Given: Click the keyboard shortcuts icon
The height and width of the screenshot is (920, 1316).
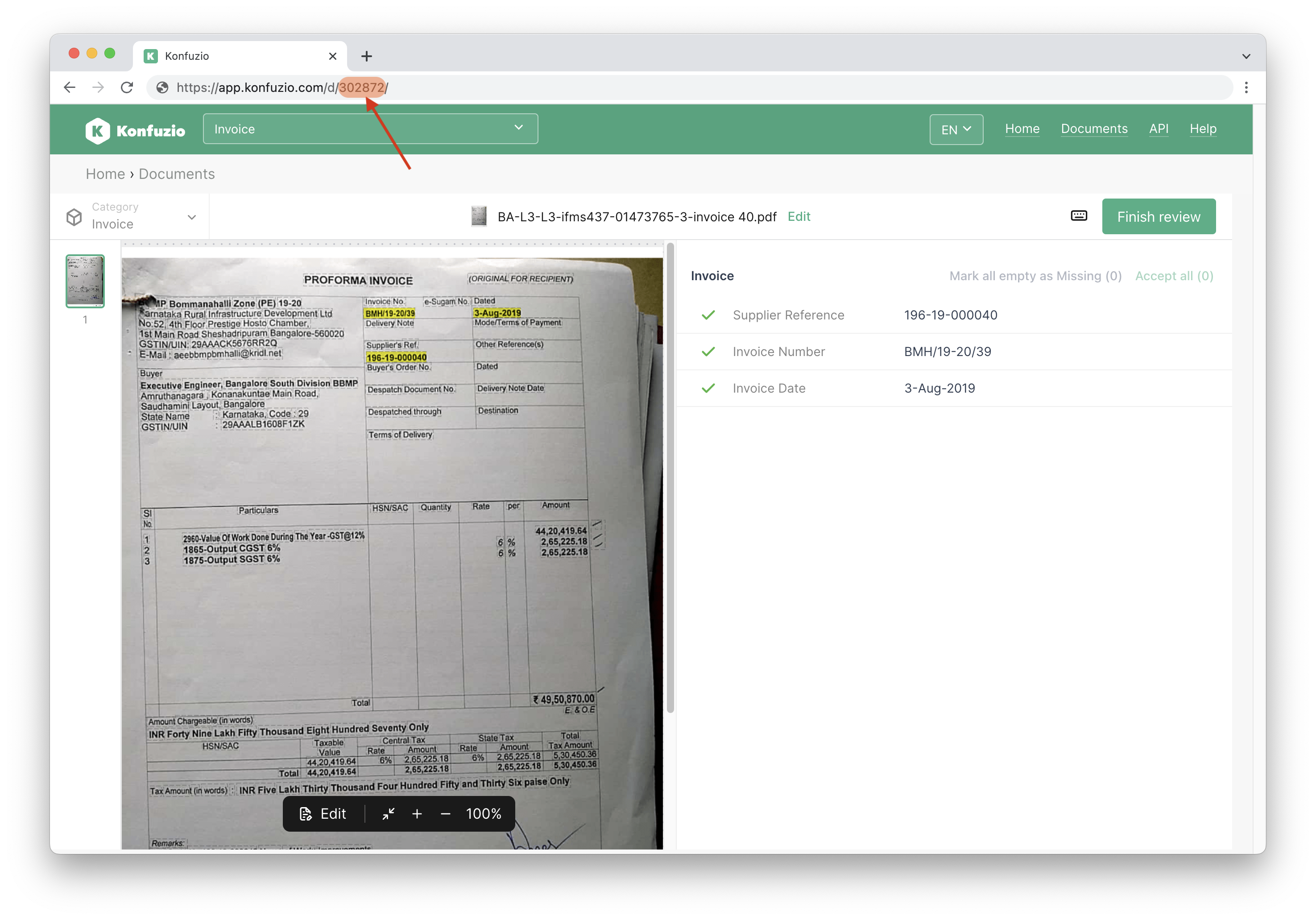Looking at the screenshot, I should 1078,215.
